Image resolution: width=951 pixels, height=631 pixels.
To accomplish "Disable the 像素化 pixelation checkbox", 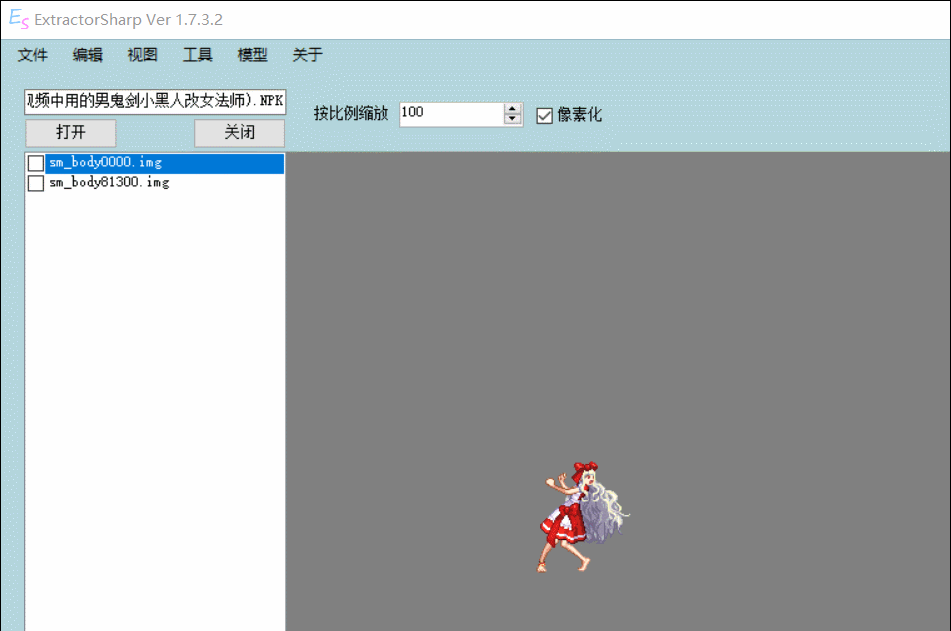I will click(x=544, y=116).
